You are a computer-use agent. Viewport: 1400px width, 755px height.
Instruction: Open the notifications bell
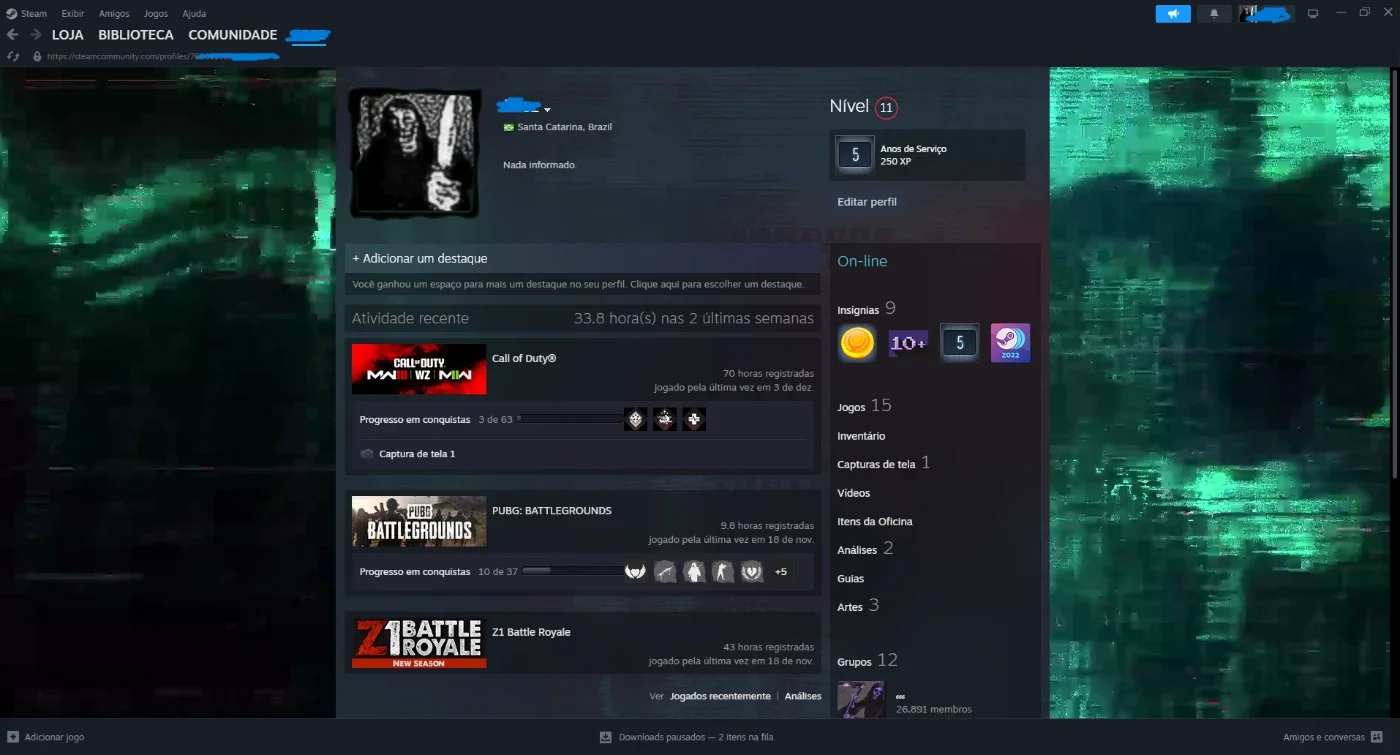[1214, 14]
